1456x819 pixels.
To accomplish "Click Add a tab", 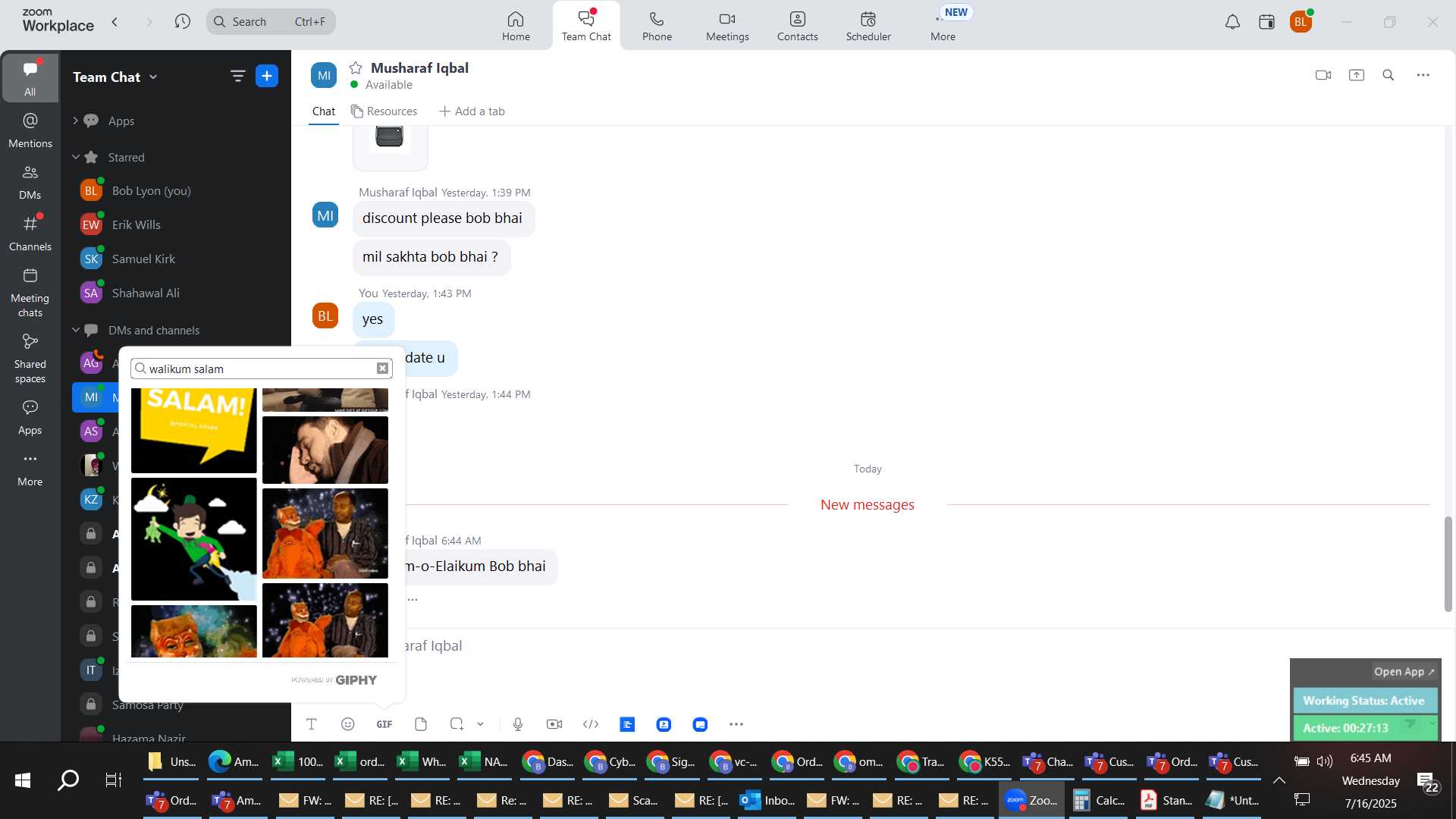I will 472,111.
